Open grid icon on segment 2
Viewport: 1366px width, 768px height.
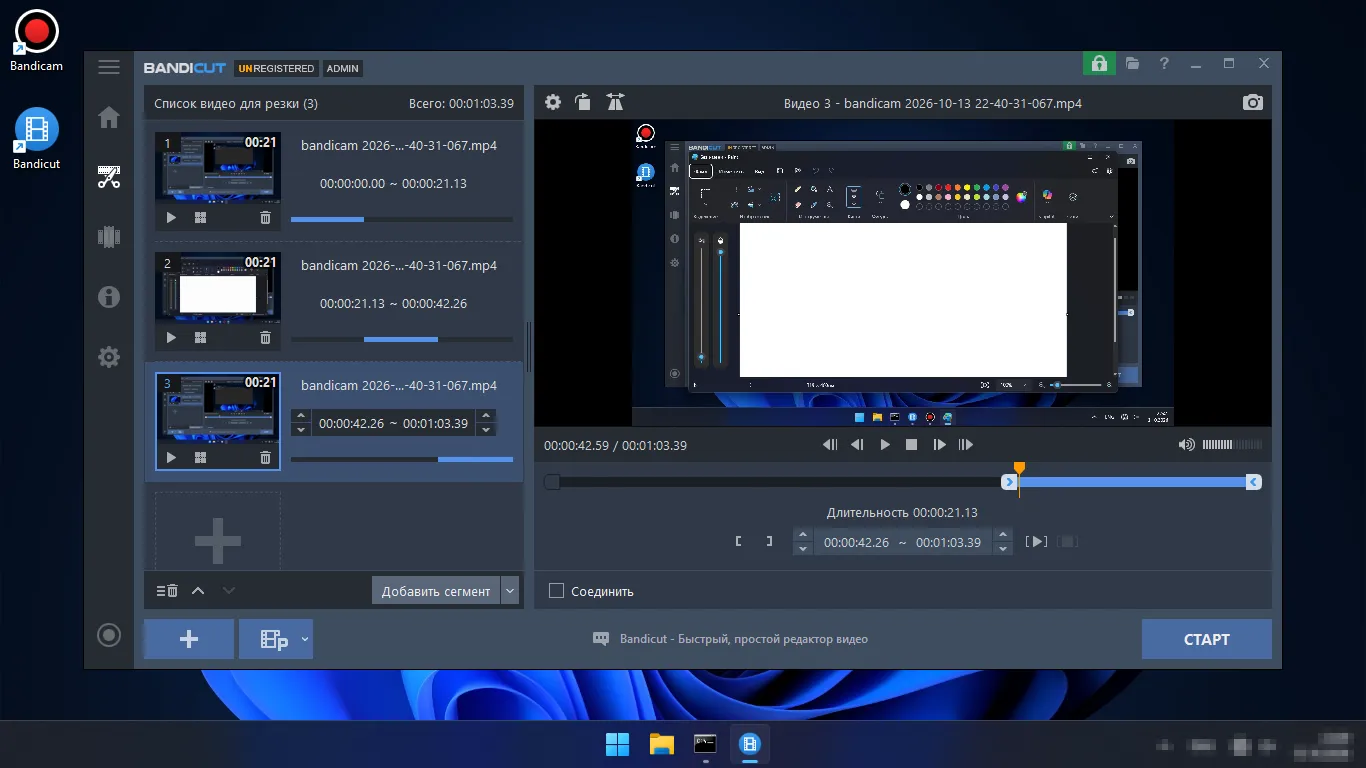(x=200, y=338)
